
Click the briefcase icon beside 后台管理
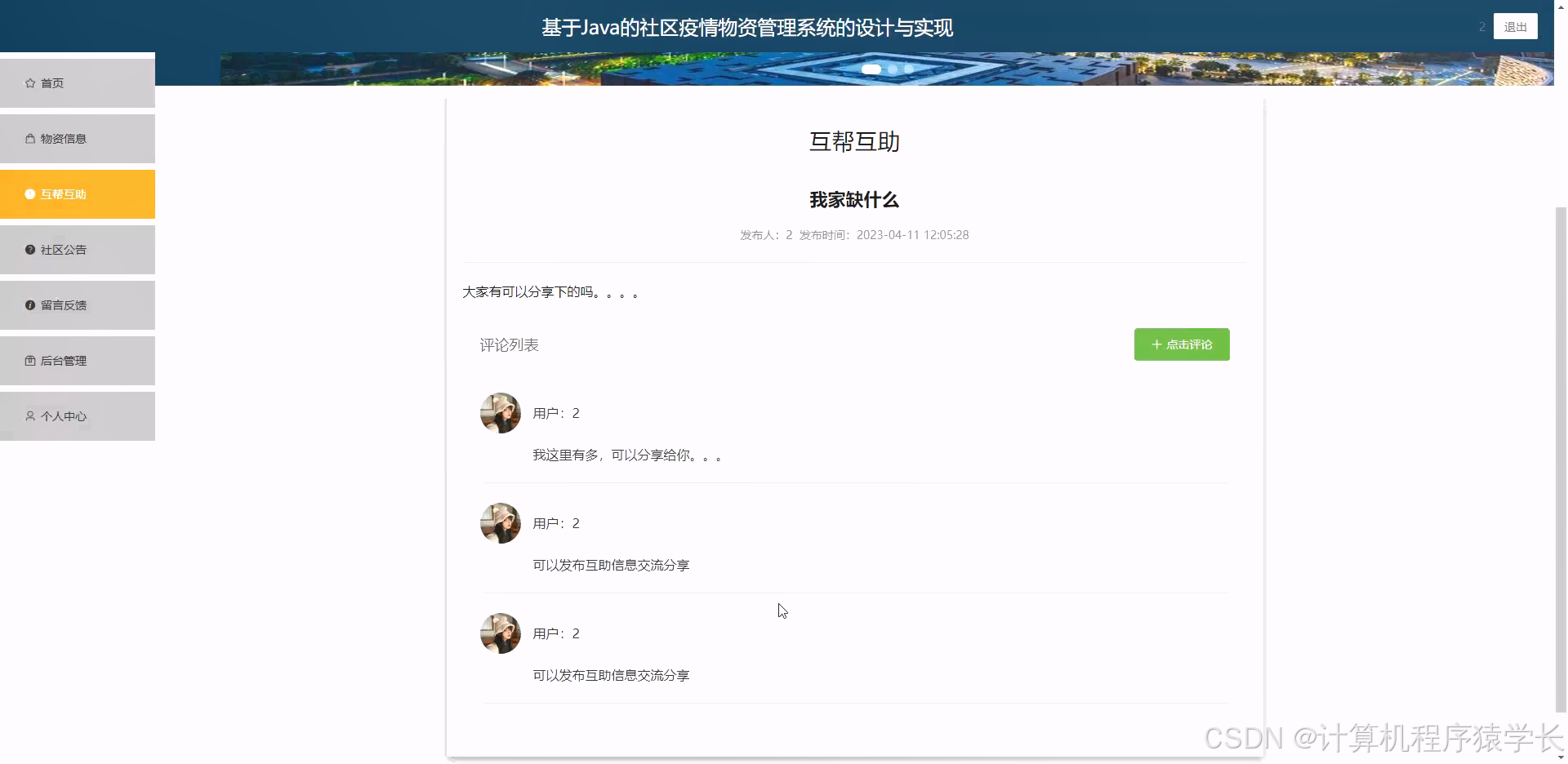point(29,360)
